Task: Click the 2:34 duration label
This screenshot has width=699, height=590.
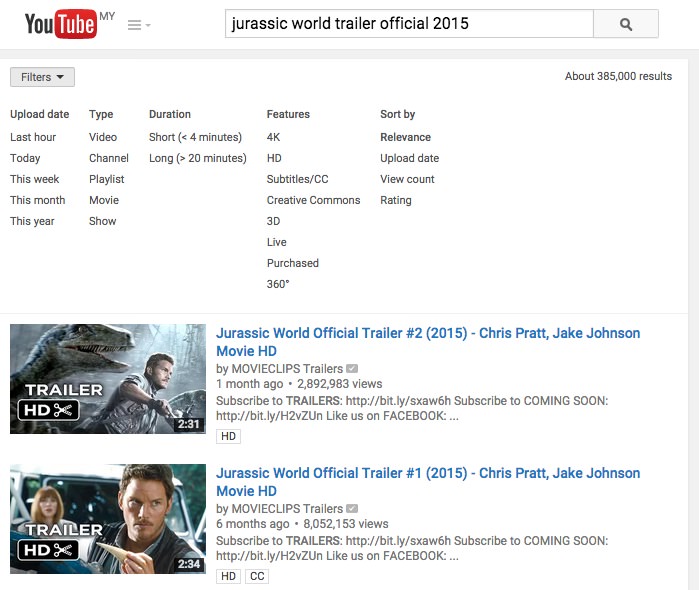Action: click(189, 564)
